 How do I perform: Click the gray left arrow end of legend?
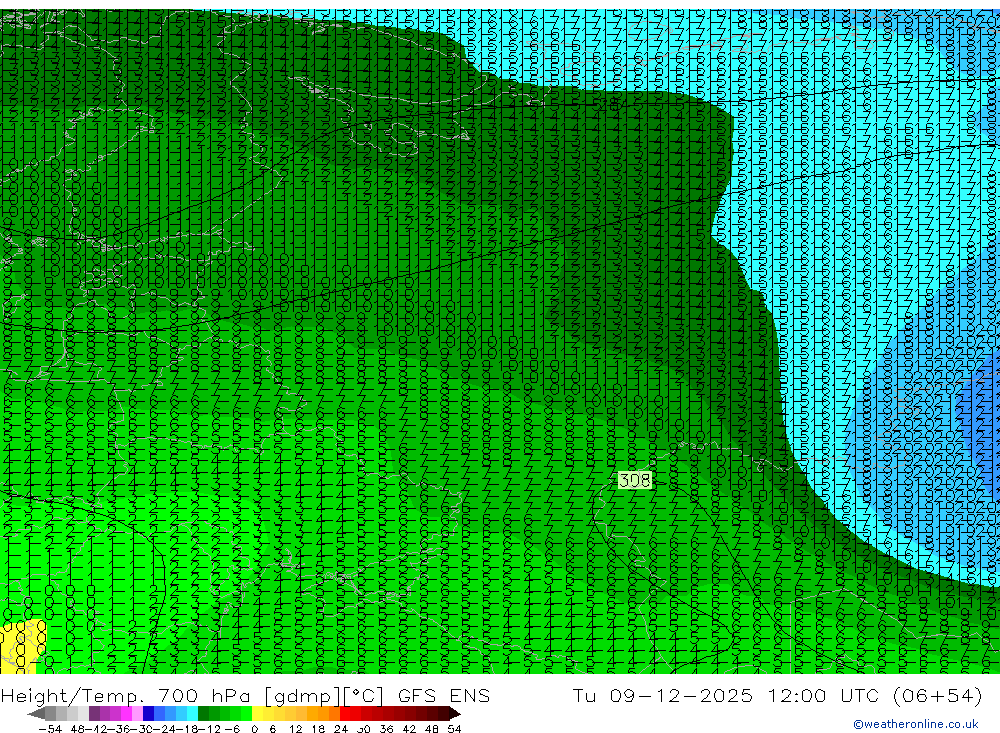click(x=36, y=713)
